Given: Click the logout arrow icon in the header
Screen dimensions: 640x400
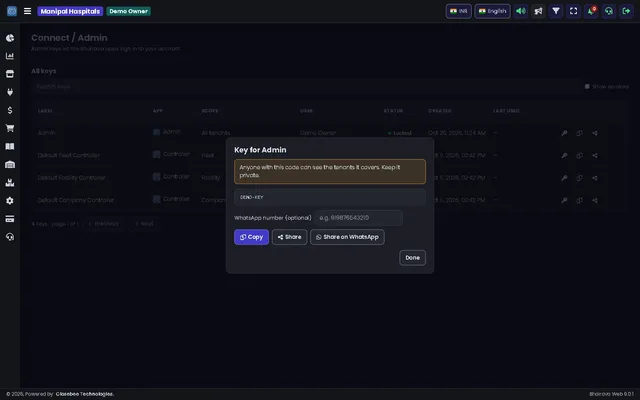Looking at the screenshot, I should (626, 11).
